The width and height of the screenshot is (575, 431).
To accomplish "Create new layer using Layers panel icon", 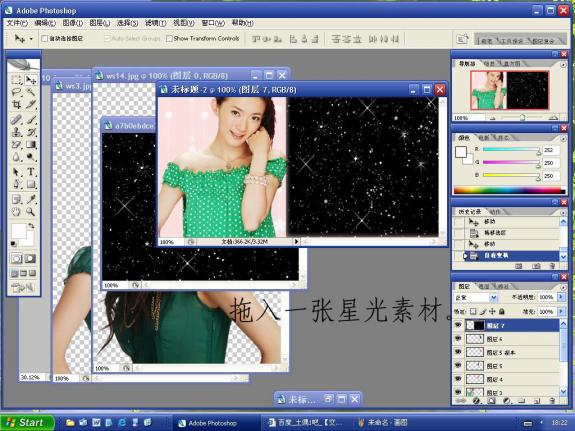I will (x=536, y=401).
